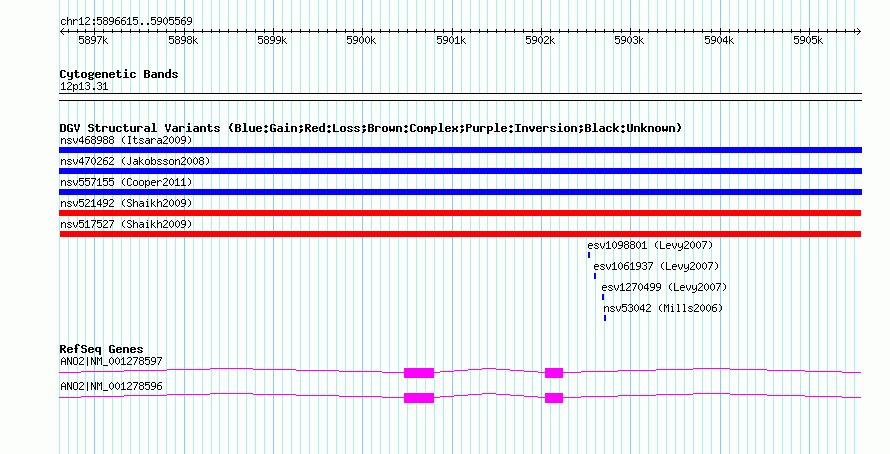Click the 5899k ruler tick label

(x=272, y=40)
